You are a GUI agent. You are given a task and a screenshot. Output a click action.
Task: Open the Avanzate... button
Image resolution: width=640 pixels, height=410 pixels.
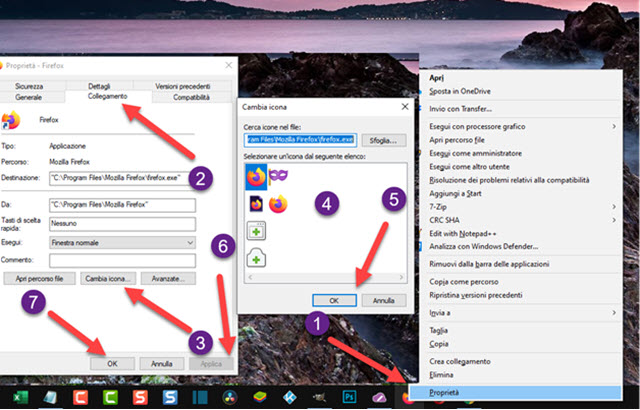coord(168,279)
